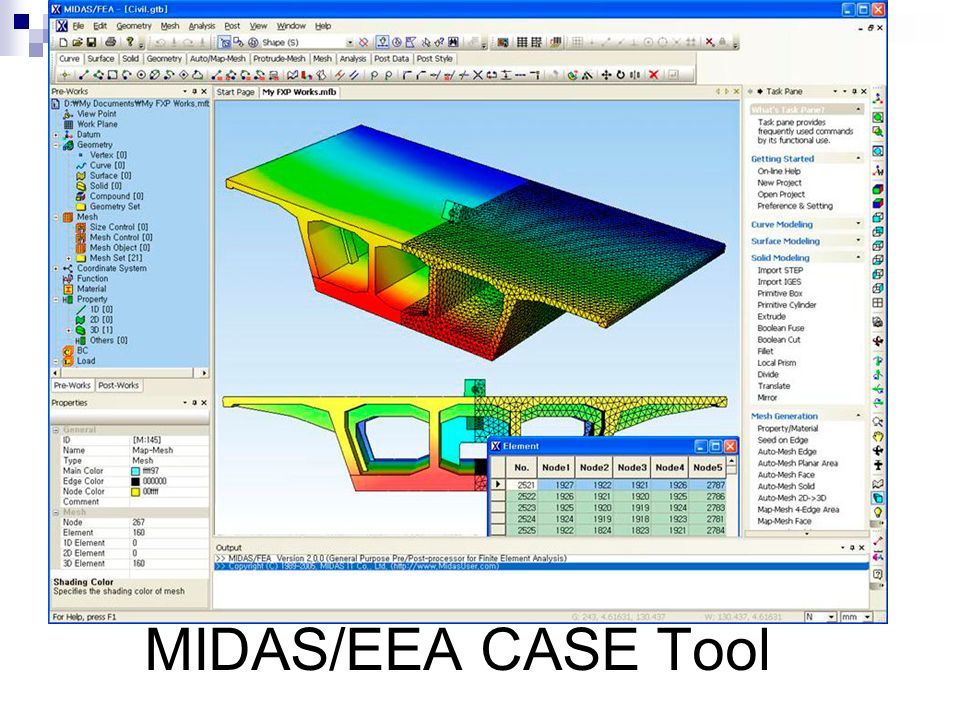Image resolution: width=960 pixels, height=720 pixels.
Task: Select Compound [0] in Geometry tree
Action: pyautogui.click(x=116, y=197)
